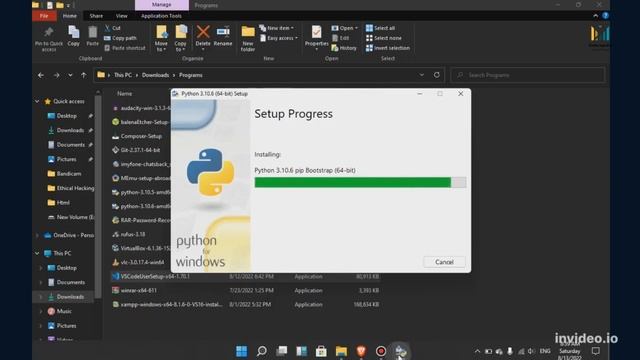Image resolution: width=640 pixels, height=360 pixels.
Task: Switch to the Share ribbon tab
Action: tap(96, 16)
